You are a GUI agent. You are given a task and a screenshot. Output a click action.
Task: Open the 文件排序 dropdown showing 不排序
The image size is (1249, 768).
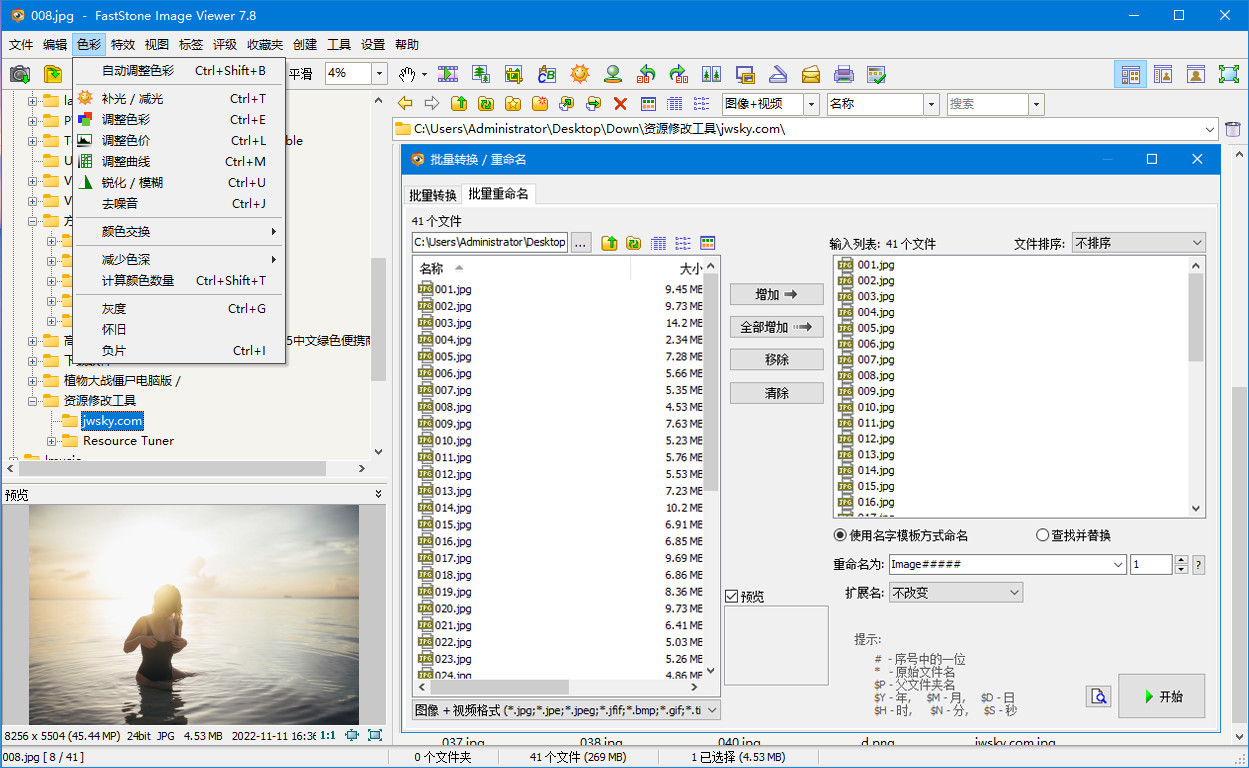click(x=1138, y=242)
